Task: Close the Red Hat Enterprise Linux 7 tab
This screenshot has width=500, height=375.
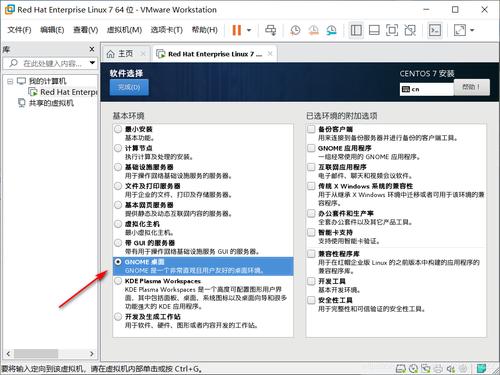Action: (270, 53)
